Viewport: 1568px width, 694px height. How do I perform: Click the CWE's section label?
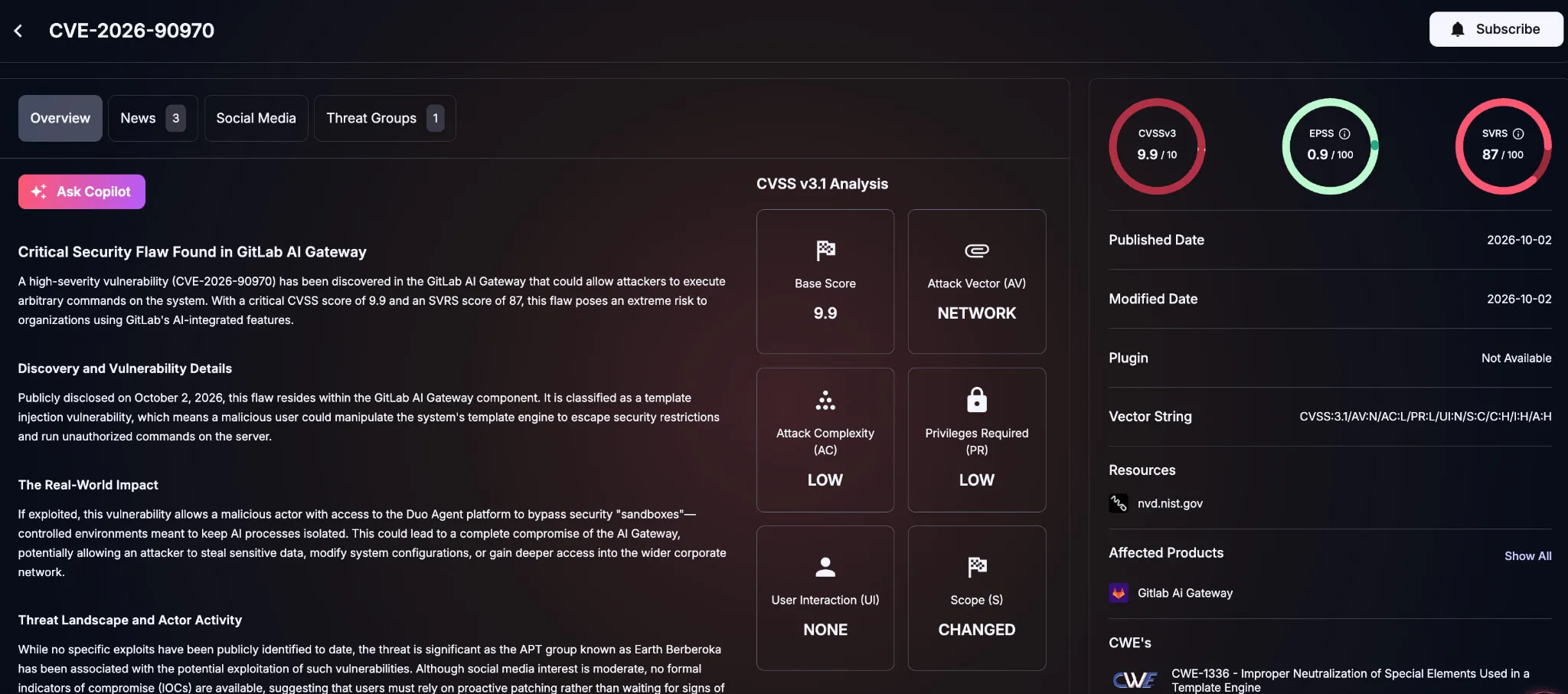click(1130, 643)
